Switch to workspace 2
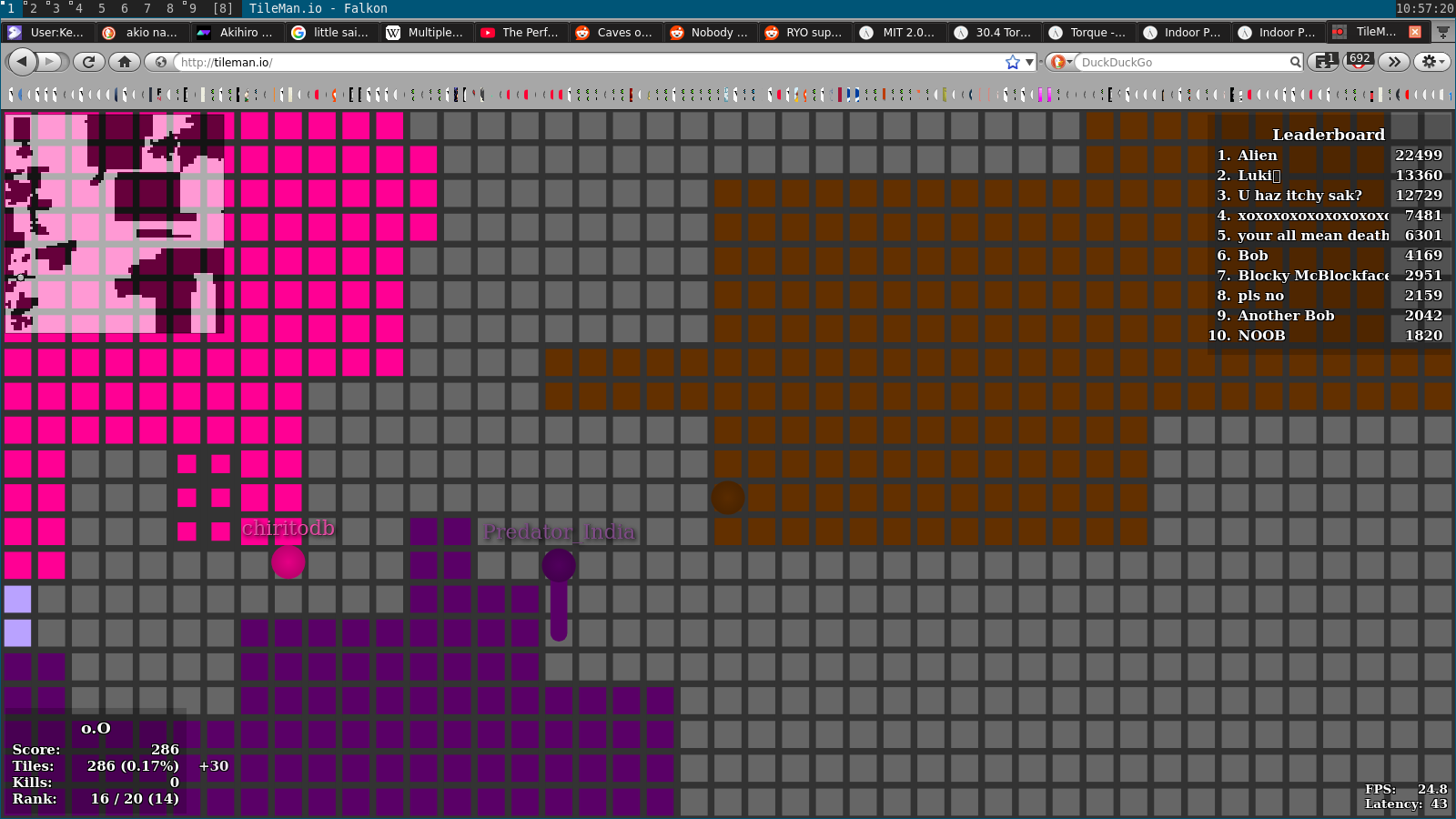1456x819 pixels. 33,8
